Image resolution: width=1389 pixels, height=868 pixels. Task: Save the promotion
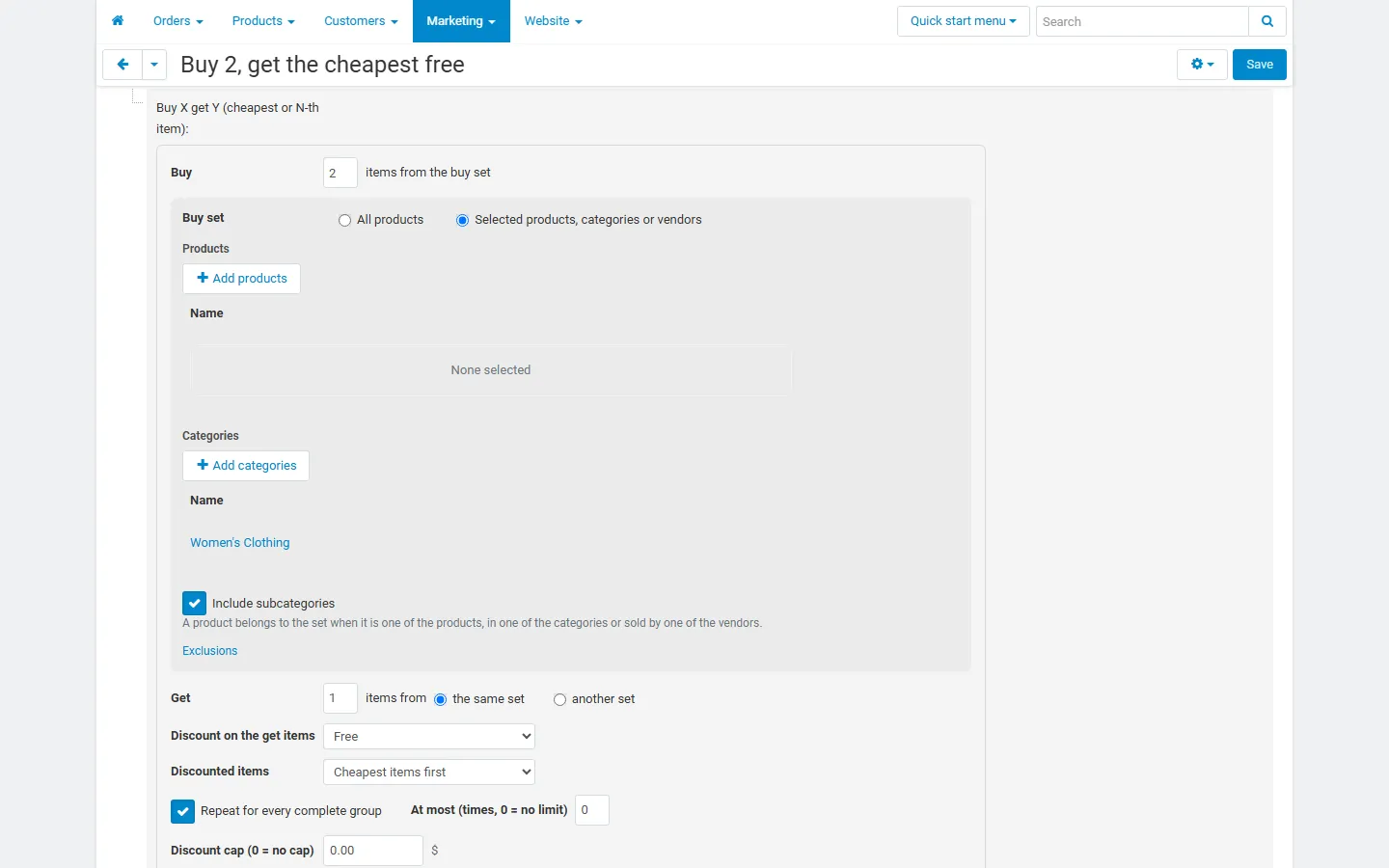(1259, 65)
